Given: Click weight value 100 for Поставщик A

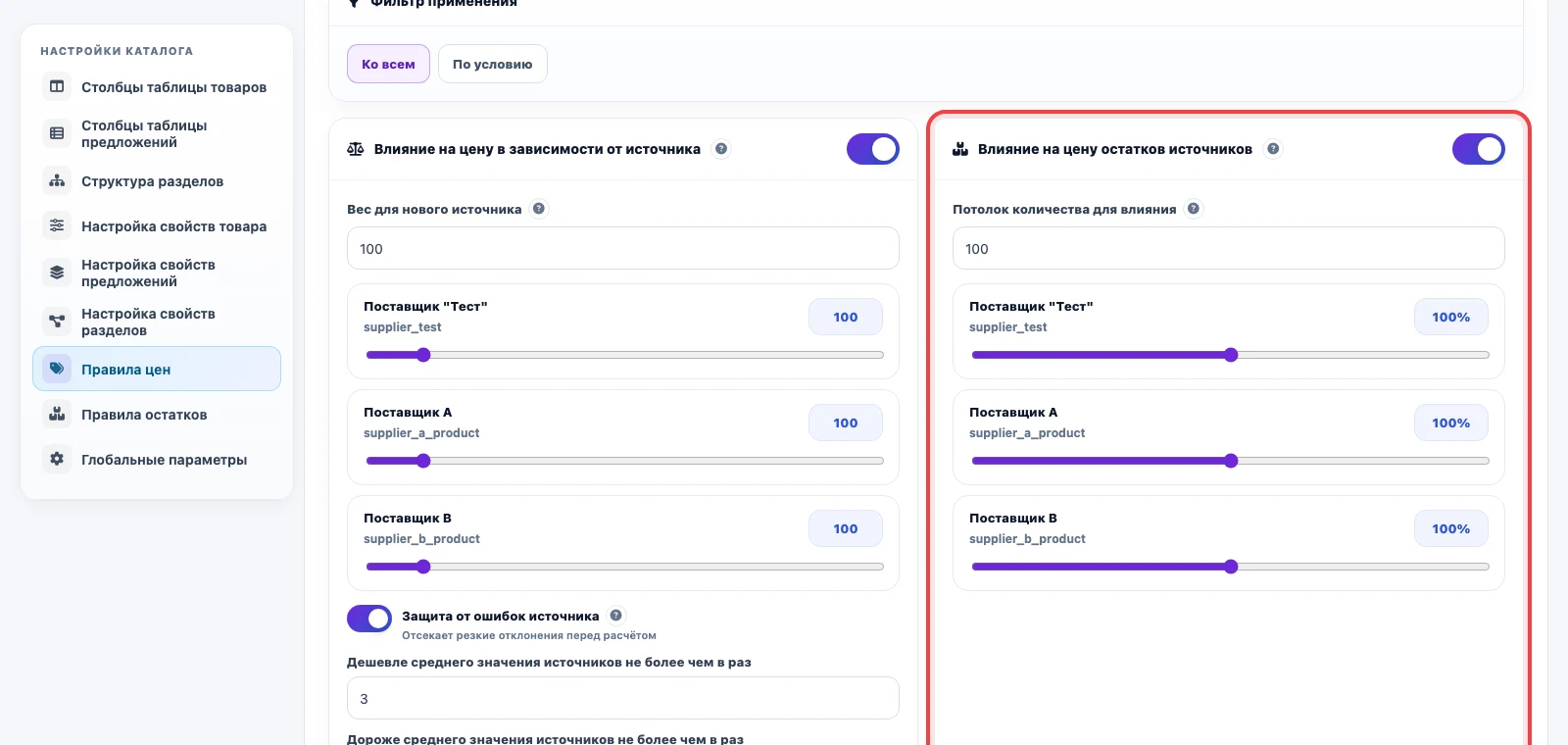Looking at the screenshot, I should [x=846, y=422].
